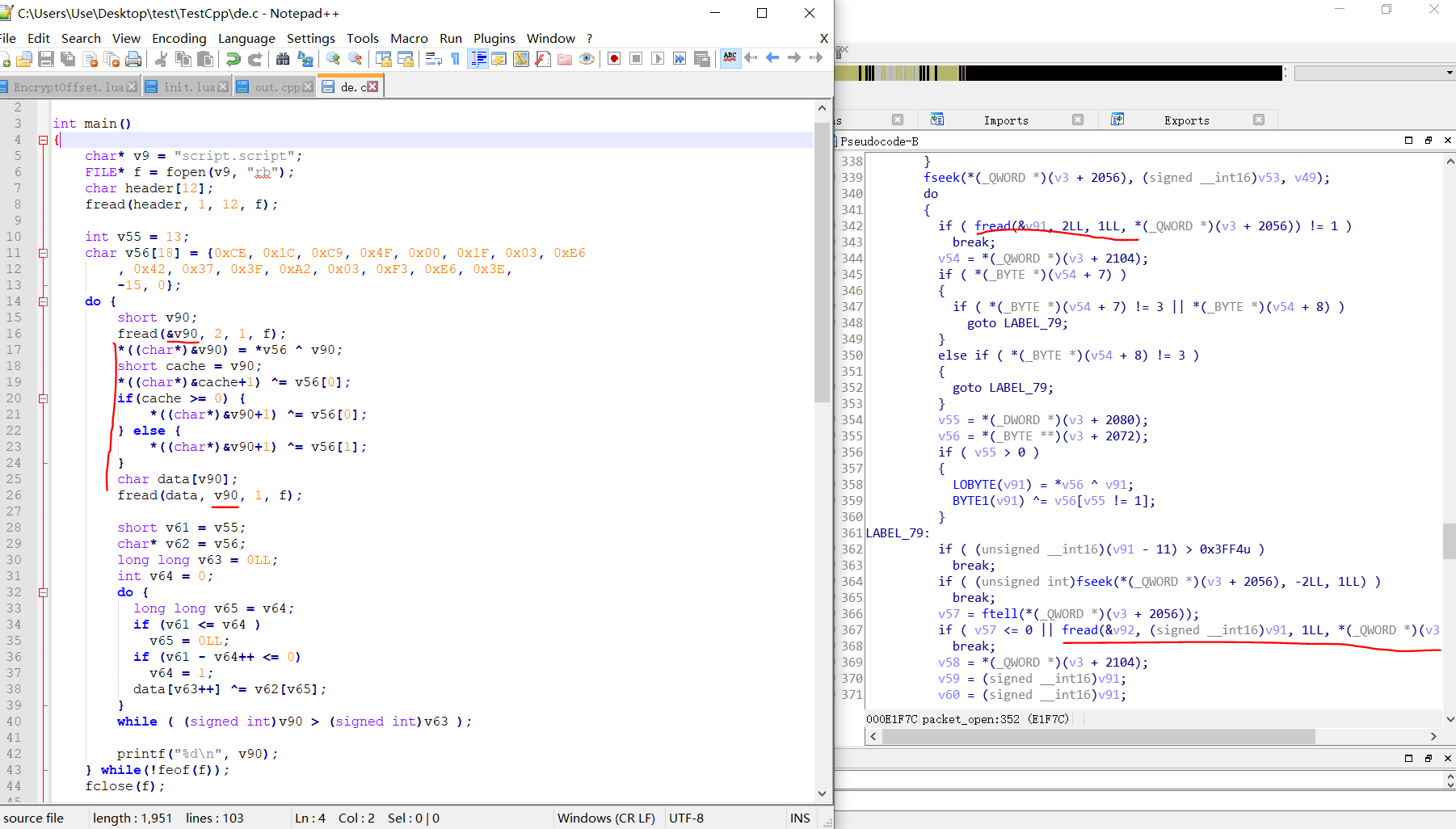Click the Save file icon in toolbar
Viewport: 1456px width, 829px height.
[46, 59]
